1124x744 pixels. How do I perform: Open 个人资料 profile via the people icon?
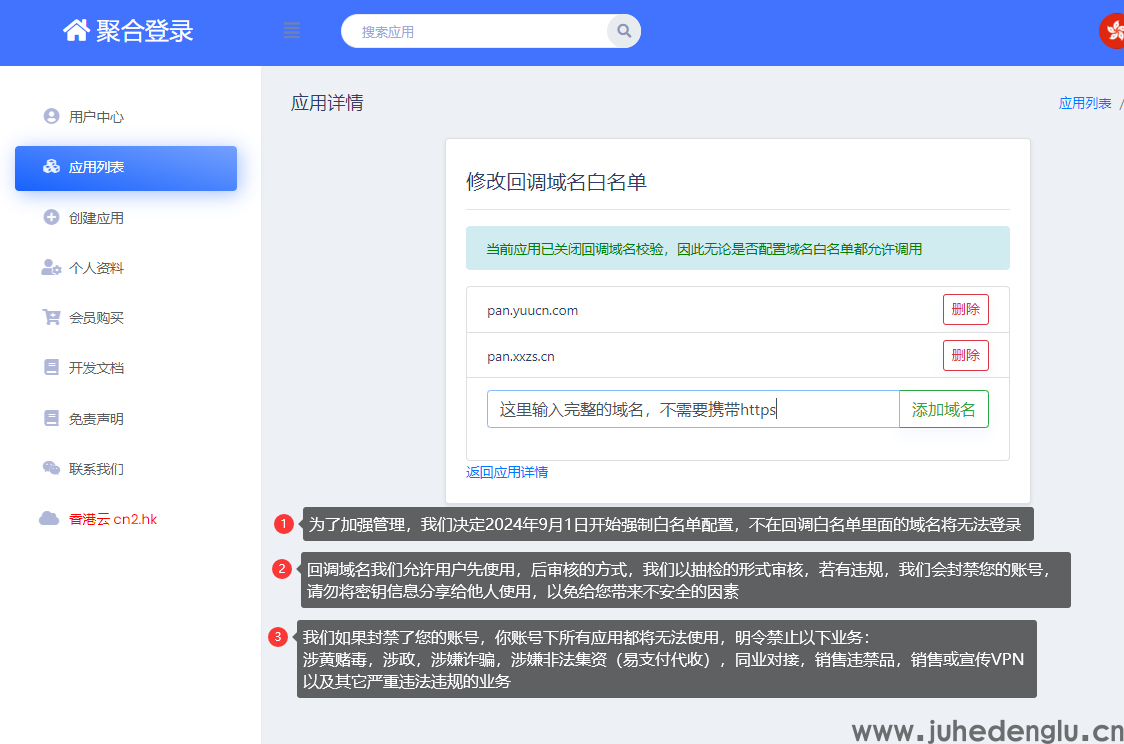[x=51, y=267]
